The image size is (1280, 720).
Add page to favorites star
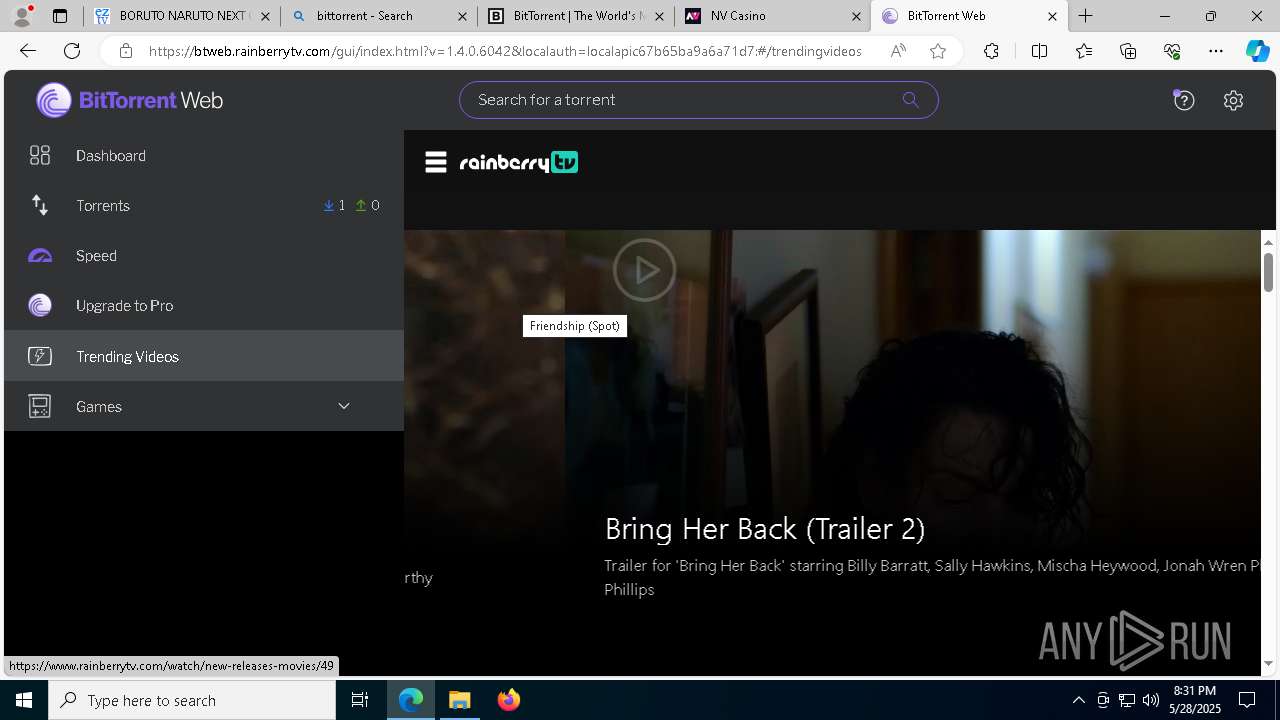click(938, 51)
